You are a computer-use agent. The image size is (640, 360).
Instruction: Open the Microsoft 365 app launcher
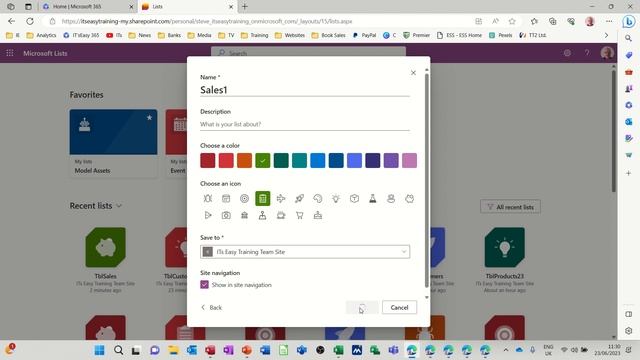click(x=10, y=53)
